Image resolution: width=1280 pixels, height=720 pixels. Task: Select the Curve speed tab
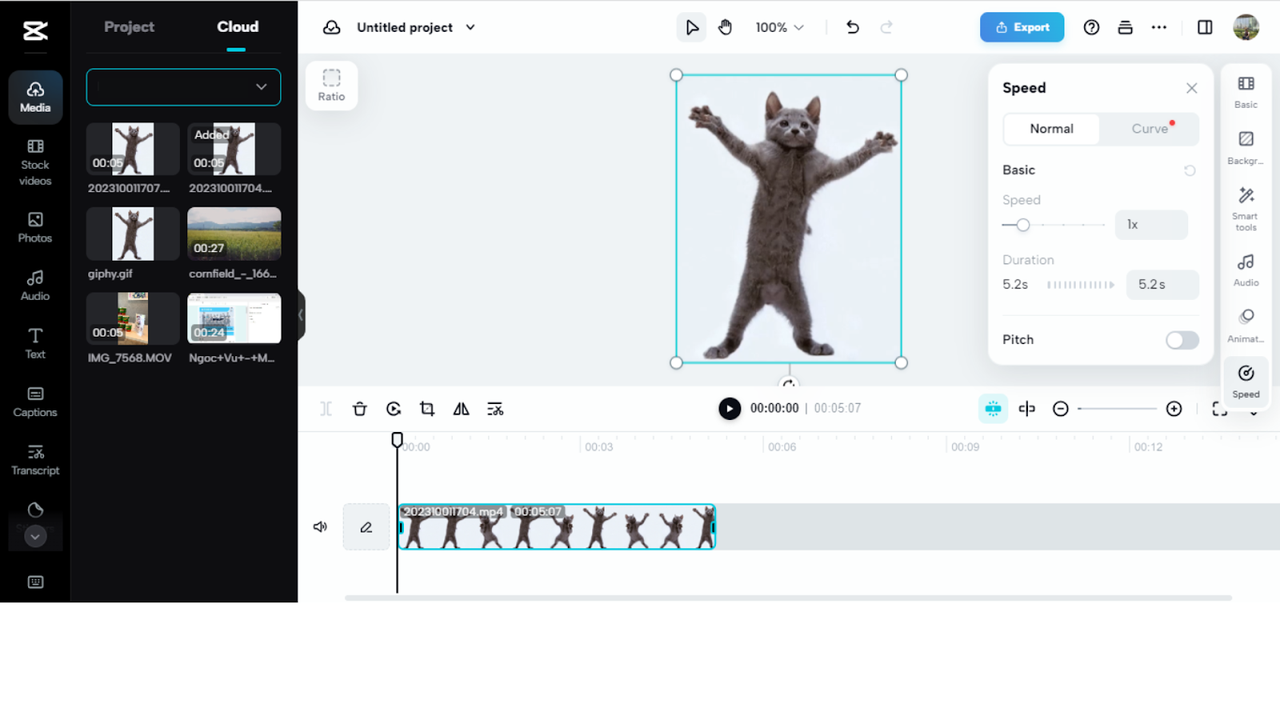tap(1150, 129)
